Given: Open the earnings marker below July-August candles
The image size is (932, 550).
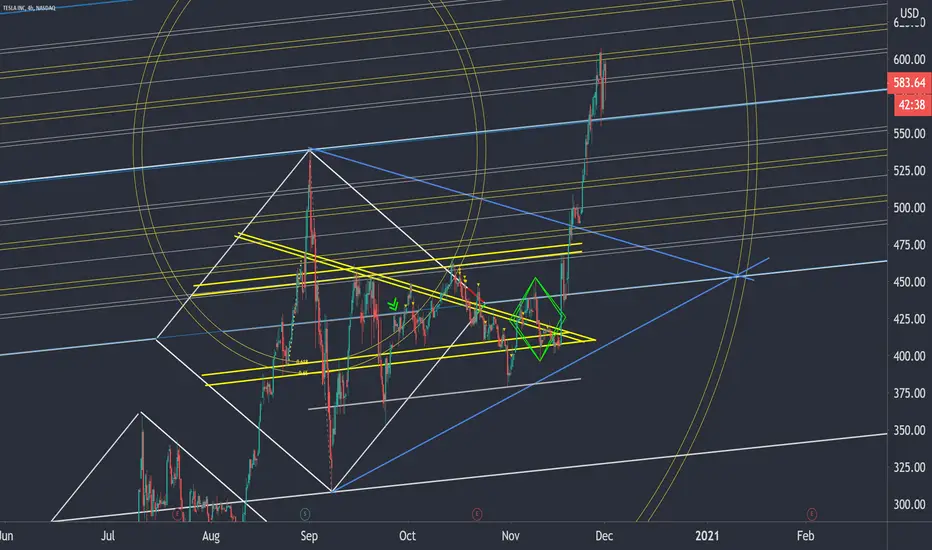Looking at the screenshot, I should point(177,514).
